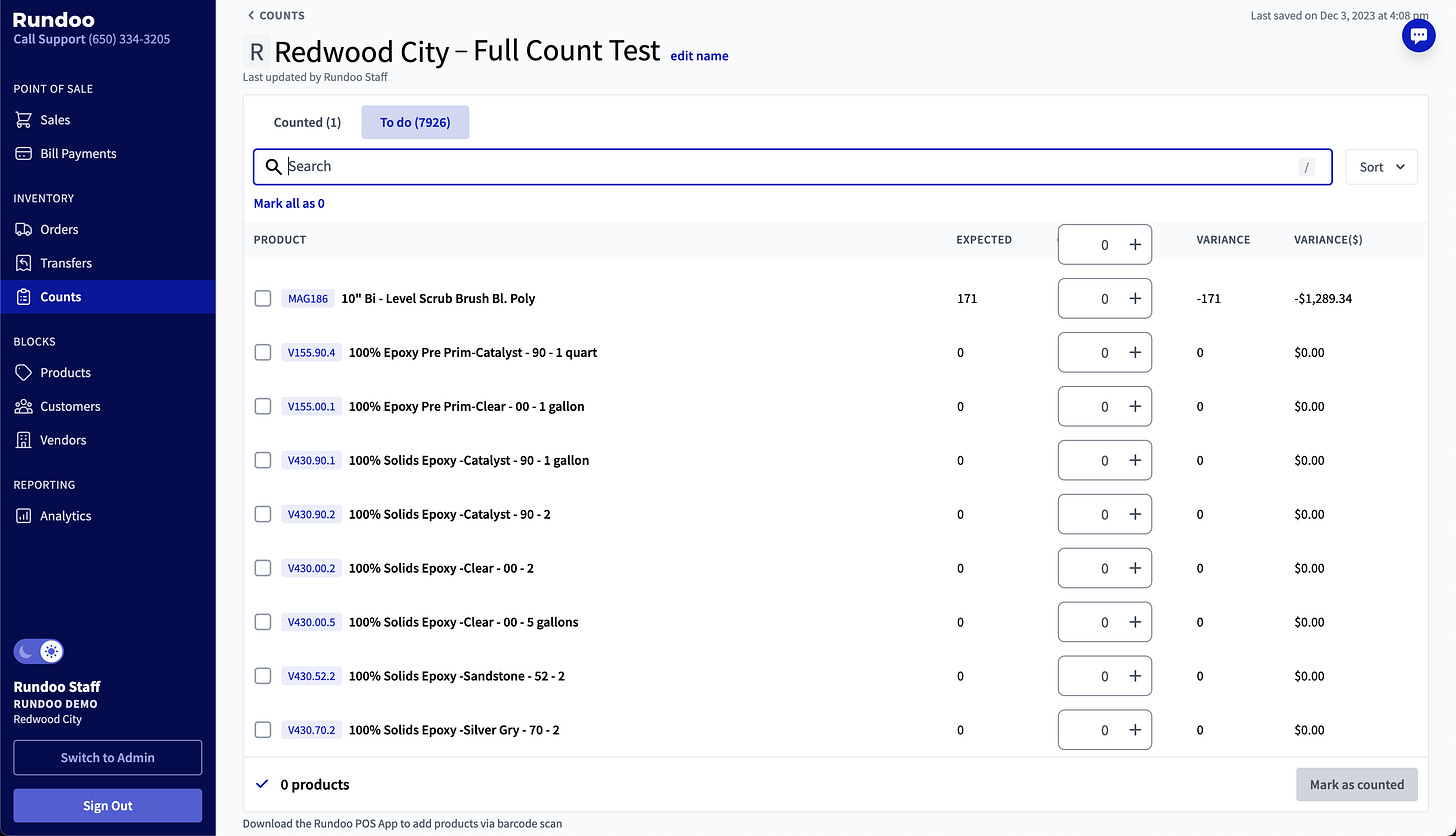Check the V430.00.5 Epoxy Clear 5 gallons checkbox
Image resolution: width=1456 pixels, height=836 pixels.
[x=263, y=622]
